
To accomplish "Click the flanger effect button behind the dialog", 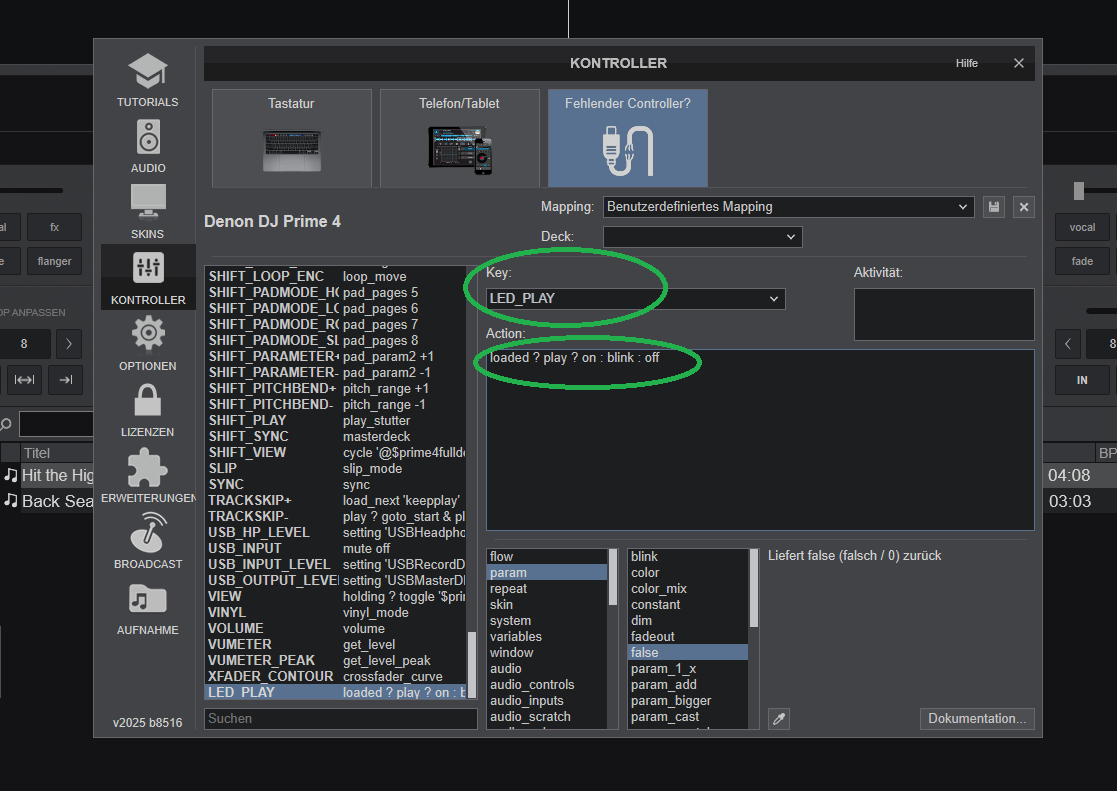I will 54,262.
